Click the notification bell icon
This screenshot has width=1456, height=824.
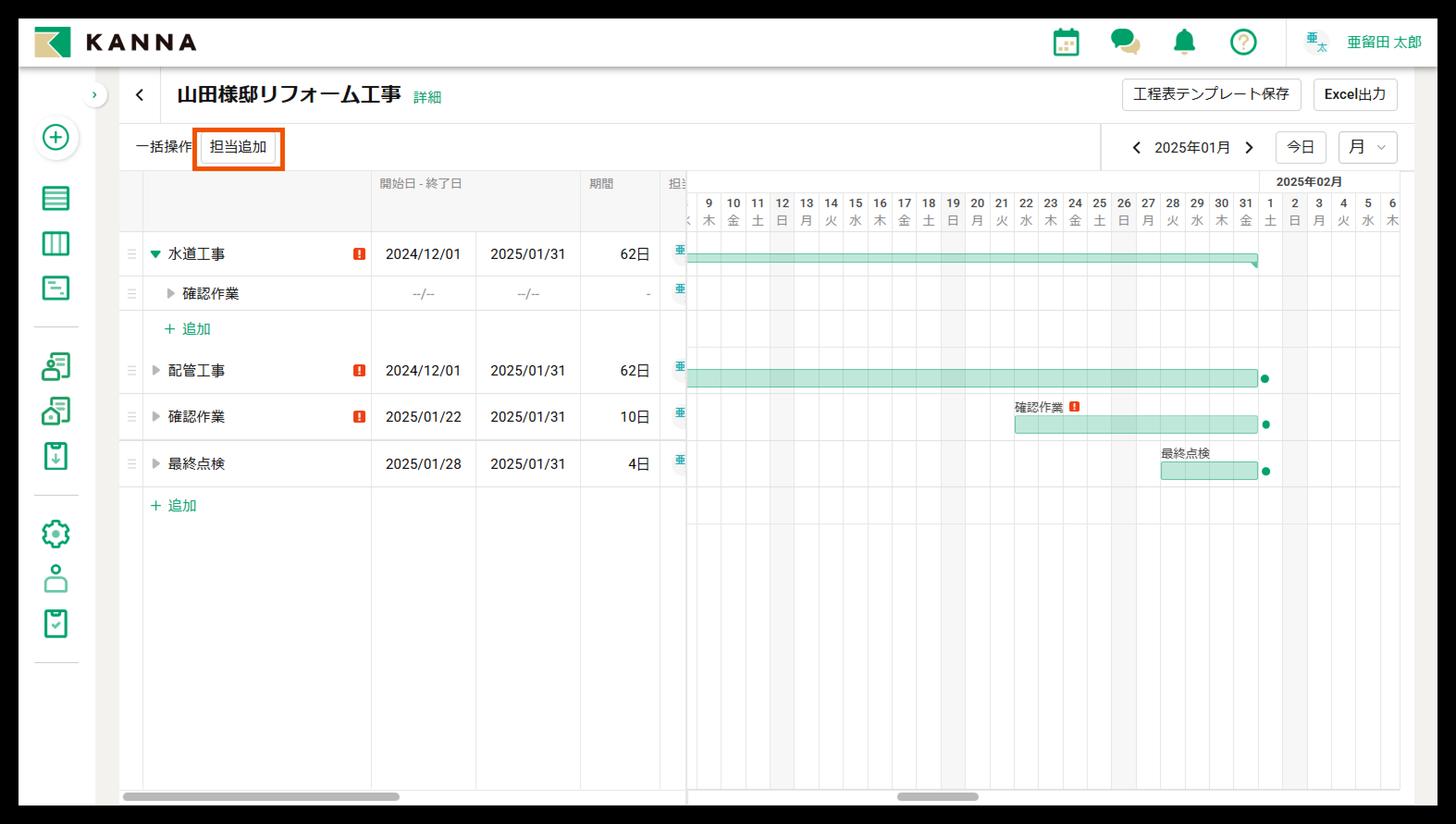pos(1184,43)
